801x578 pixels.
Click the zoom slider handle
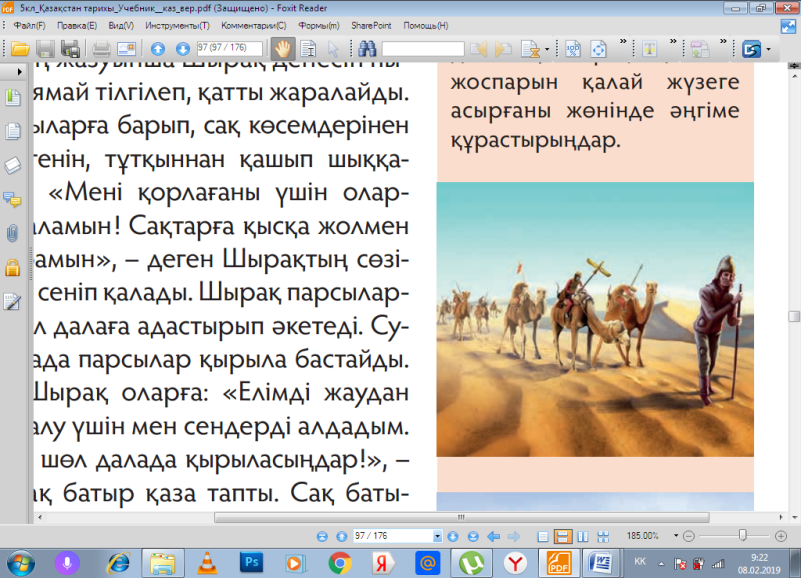(742, 535)
